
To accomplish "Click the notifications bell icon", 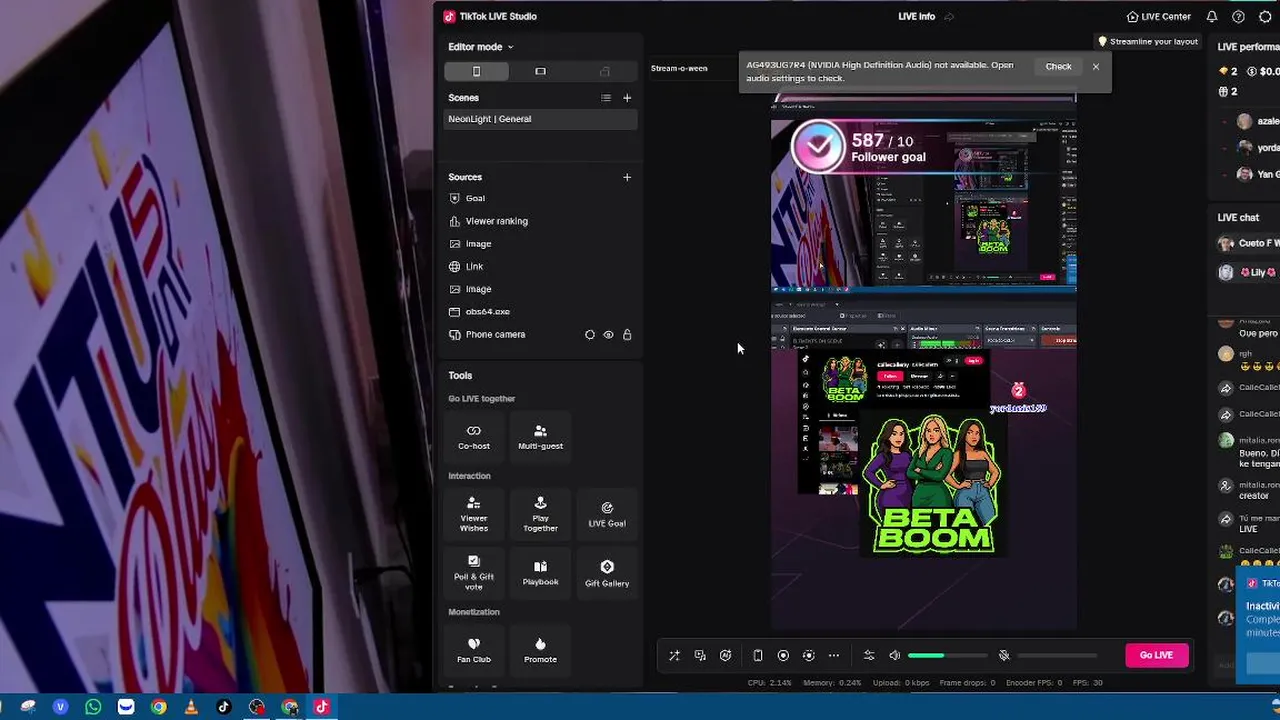I will 1212,16.
